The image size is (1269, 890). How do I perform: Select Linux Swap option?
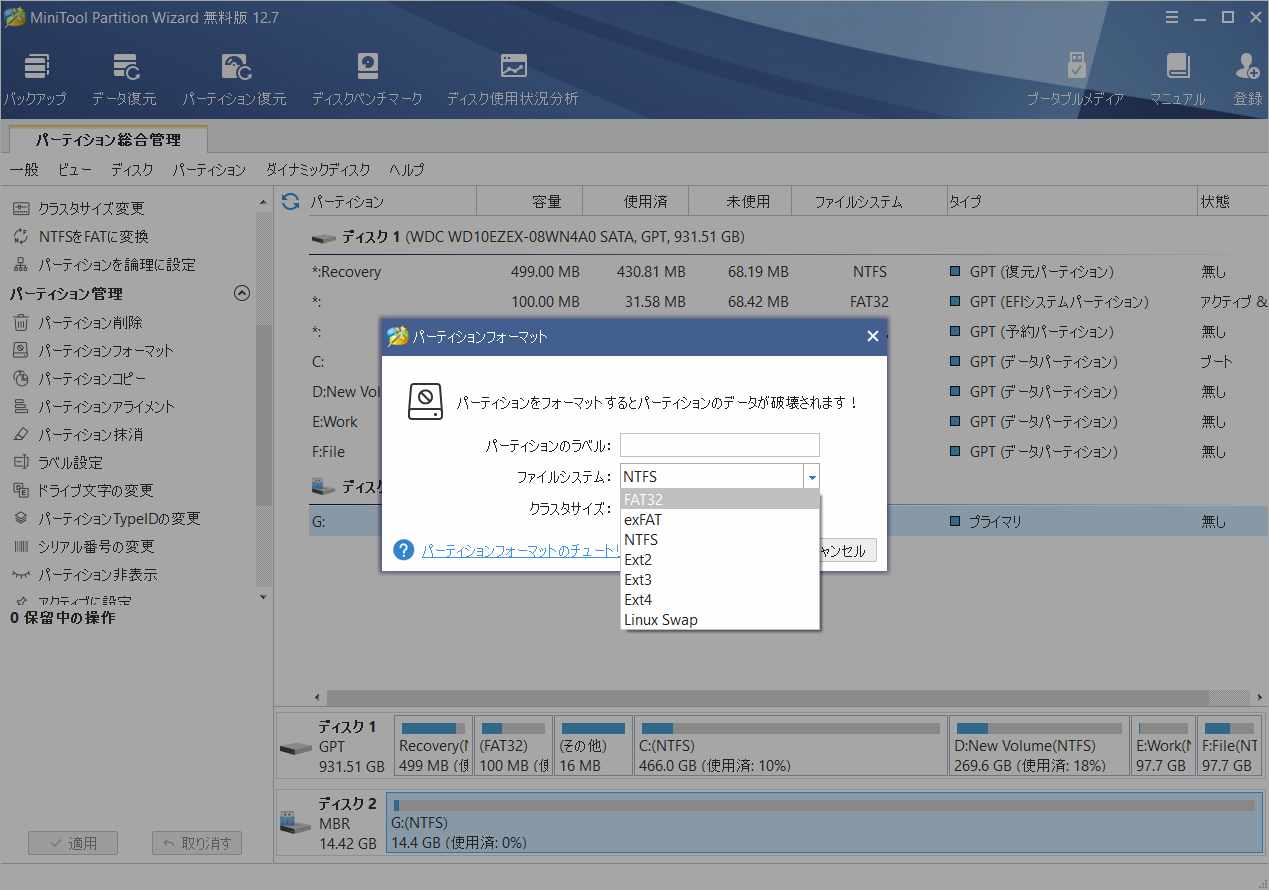[720, 620]
